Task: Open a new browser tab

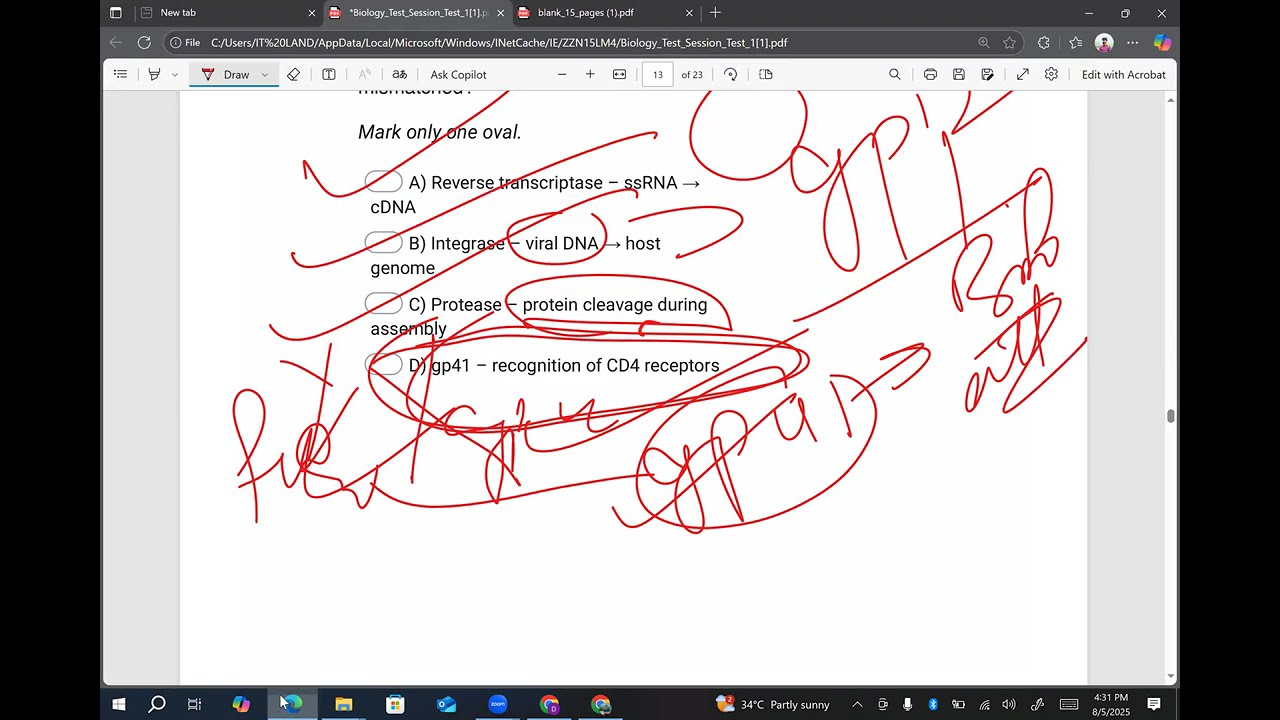Action: pyautogui.click(x=715, y=13)
